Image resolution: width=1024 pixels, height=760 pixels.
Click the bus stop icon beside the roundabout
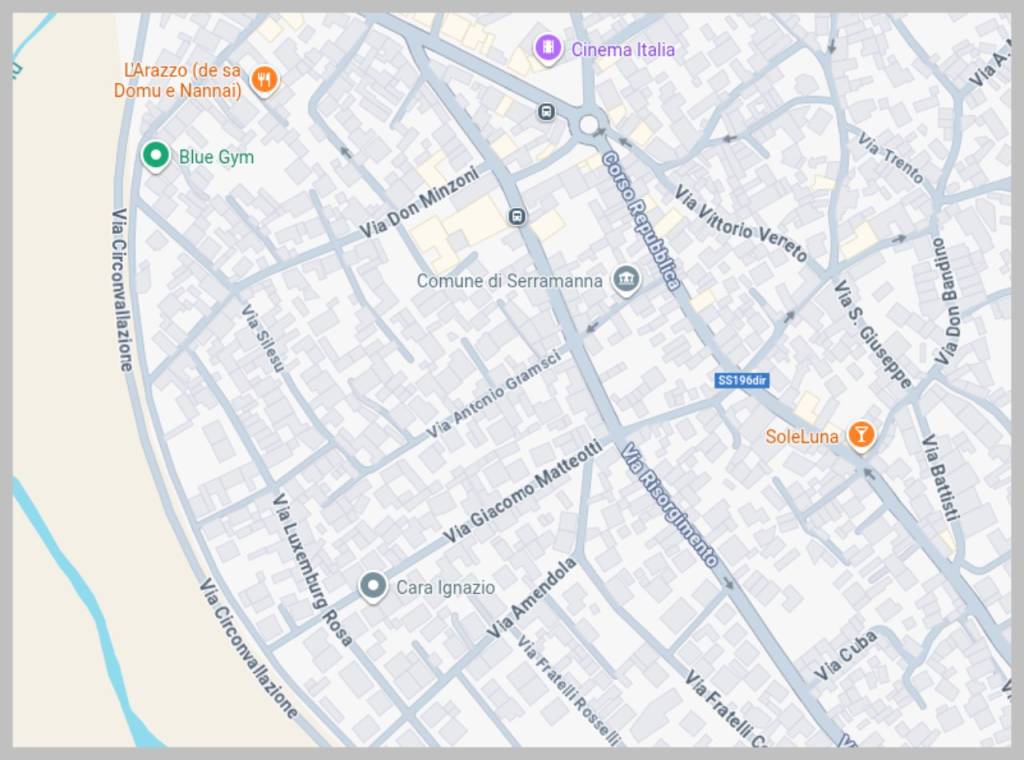tap(546, 112)
